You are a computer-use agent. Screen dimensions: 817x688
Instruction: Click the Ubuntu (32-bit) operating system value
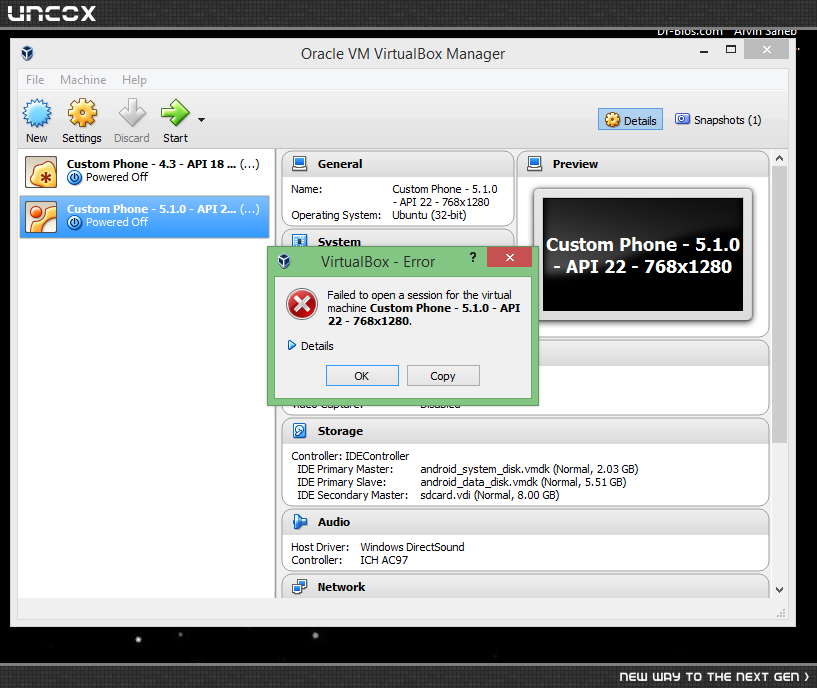[x=429, y=215]
